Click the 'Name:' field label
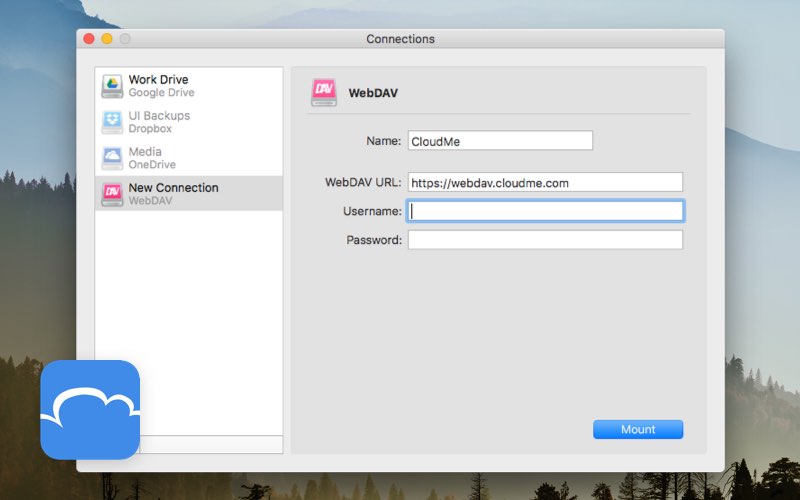800x500 pixels. 384,141
